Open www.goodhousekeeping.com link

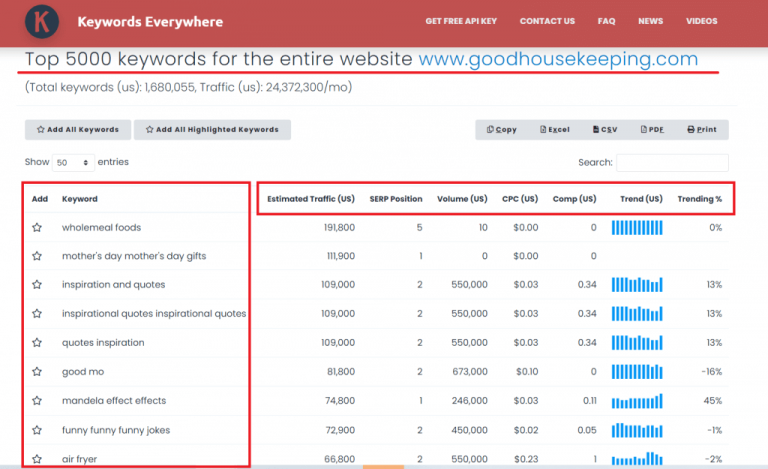[558, 59]
